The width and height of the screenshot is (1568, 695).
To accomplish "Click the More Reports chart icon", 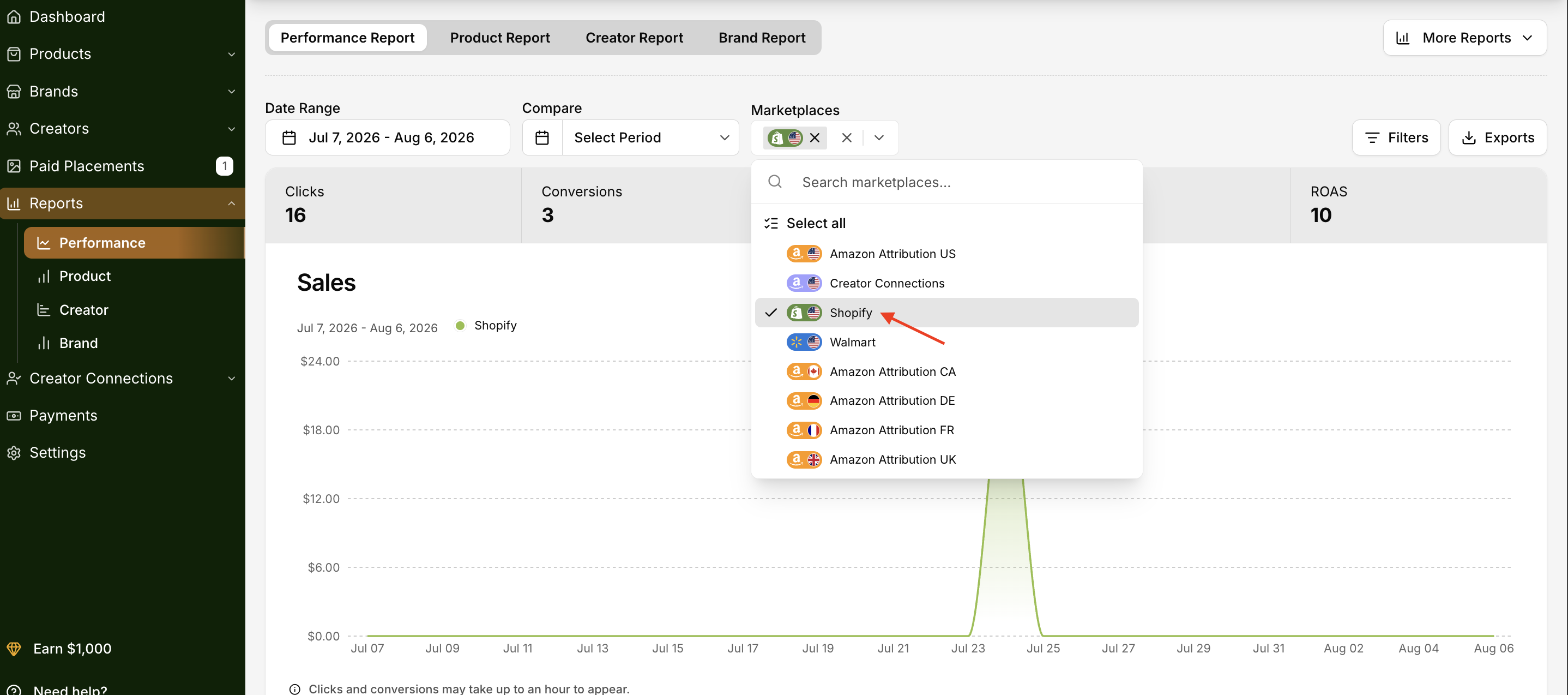I will (x=1403, y=38).
